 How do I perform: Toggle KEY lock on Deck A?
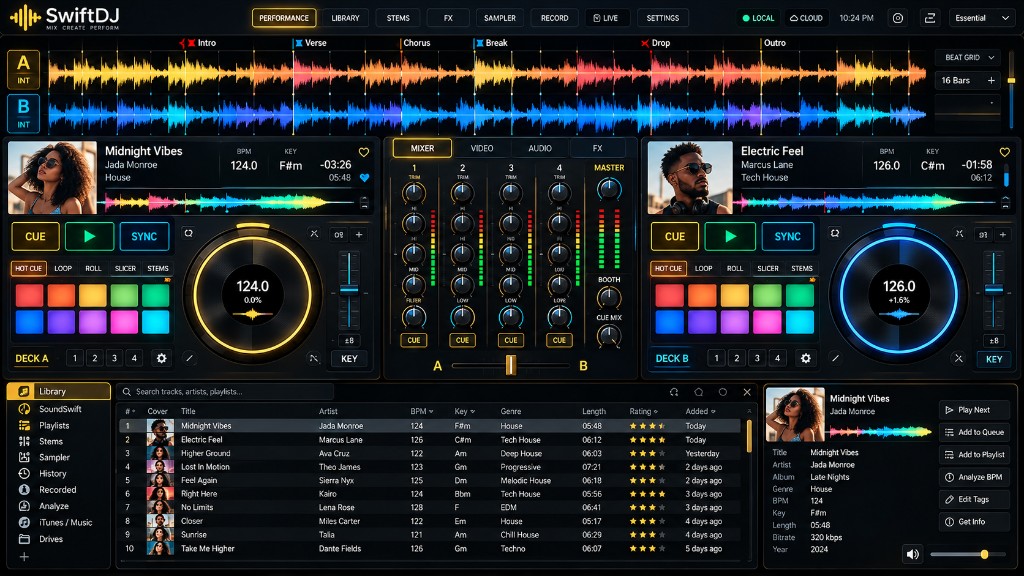pos(349,359)
